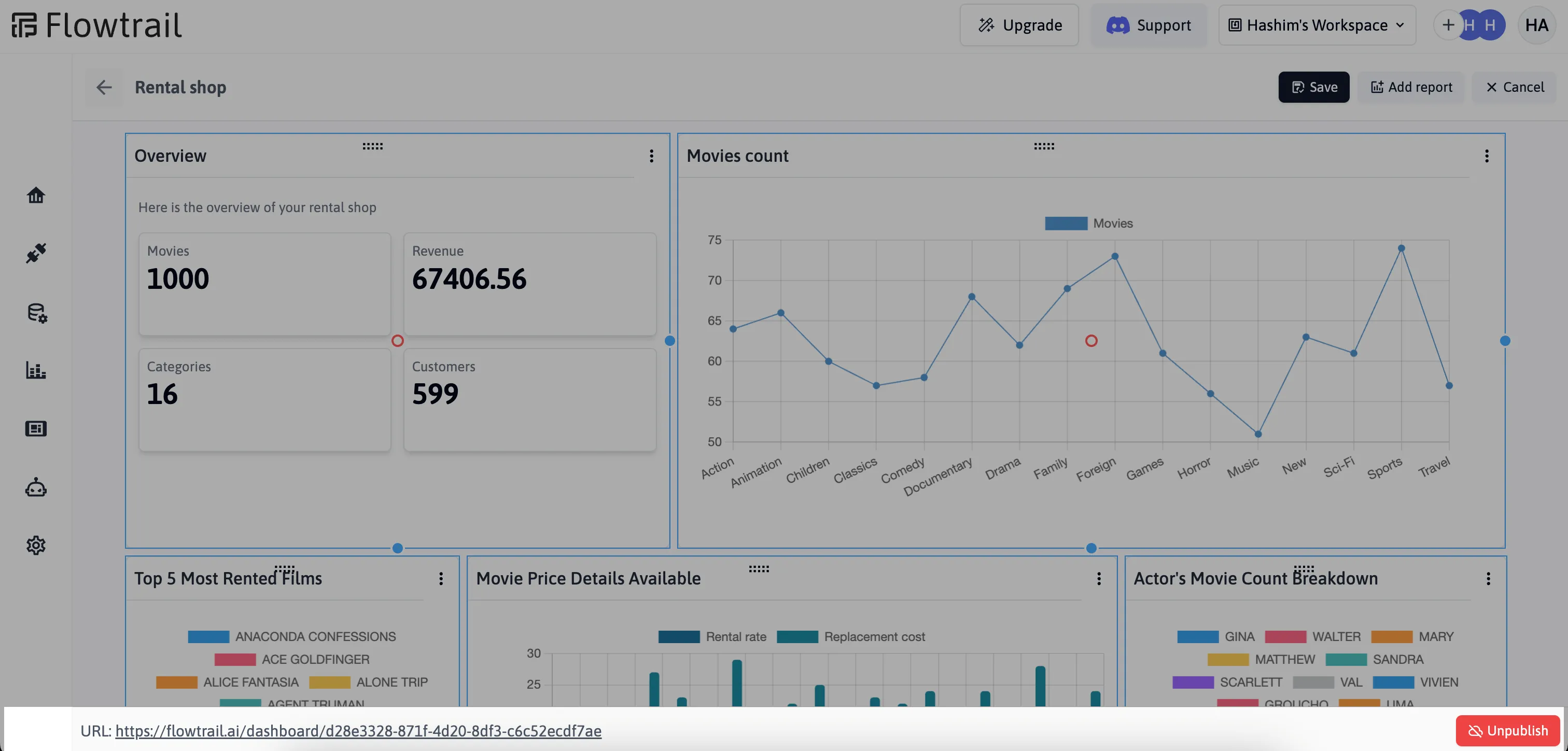Click the Actor's Movie Count Breakdown drag handle
1568x751 pixels.
(x=1304, y=569)
